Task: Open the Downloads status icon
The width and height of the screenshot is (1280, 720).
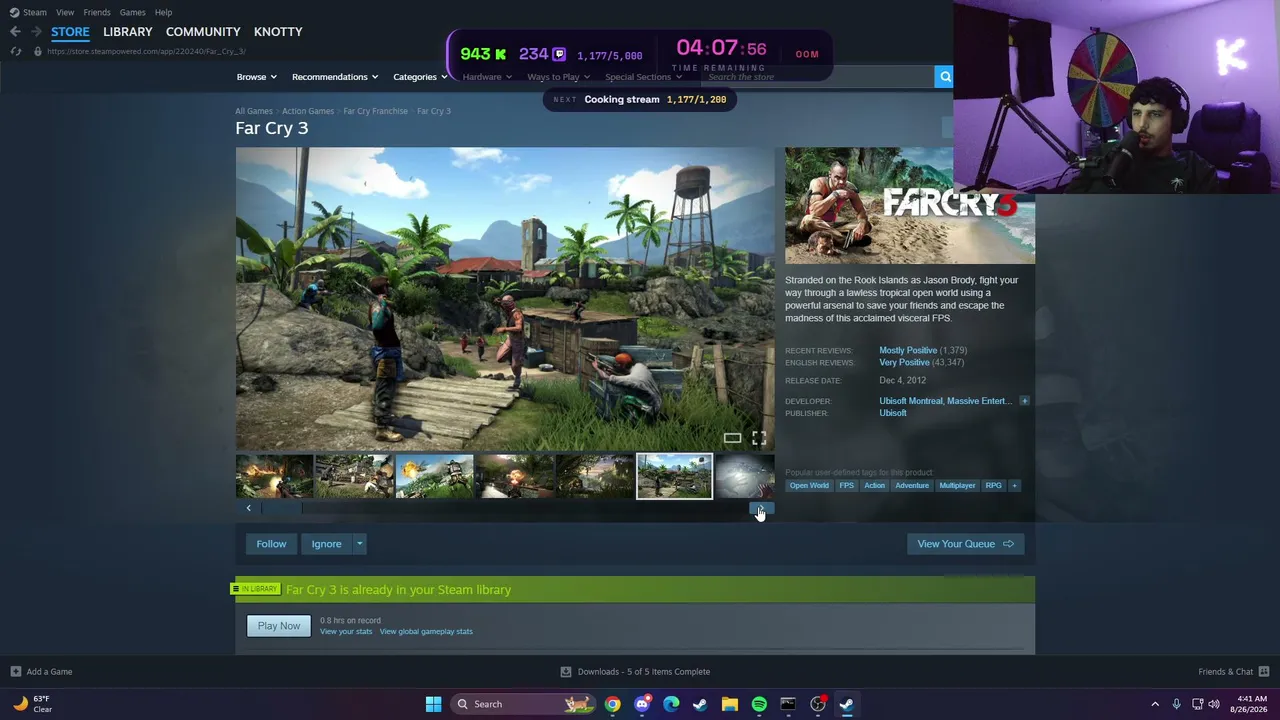Action: coord(566,672)
